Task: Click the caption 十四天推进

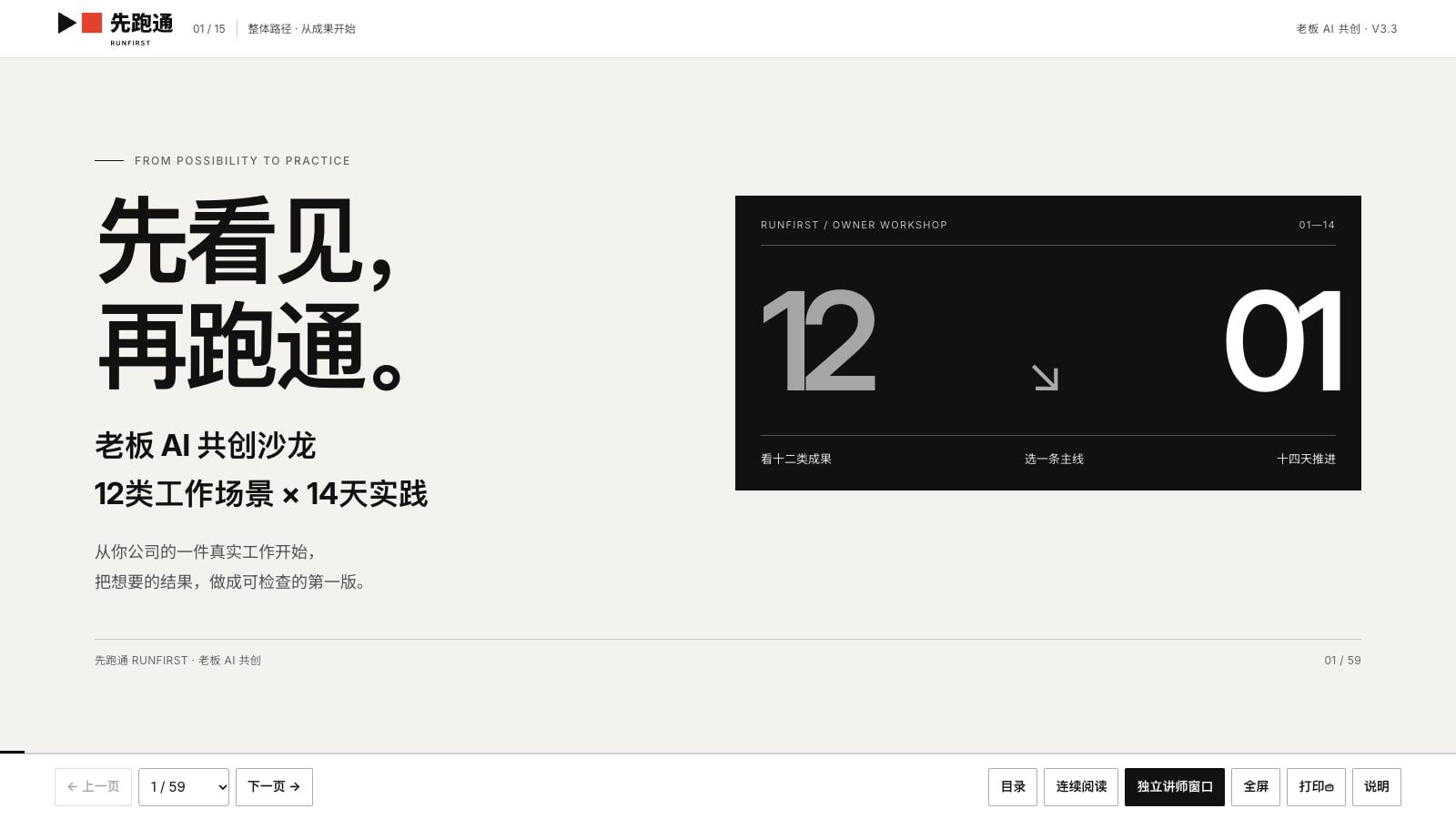Action: pyautogui.click(x=1306, y=460)
